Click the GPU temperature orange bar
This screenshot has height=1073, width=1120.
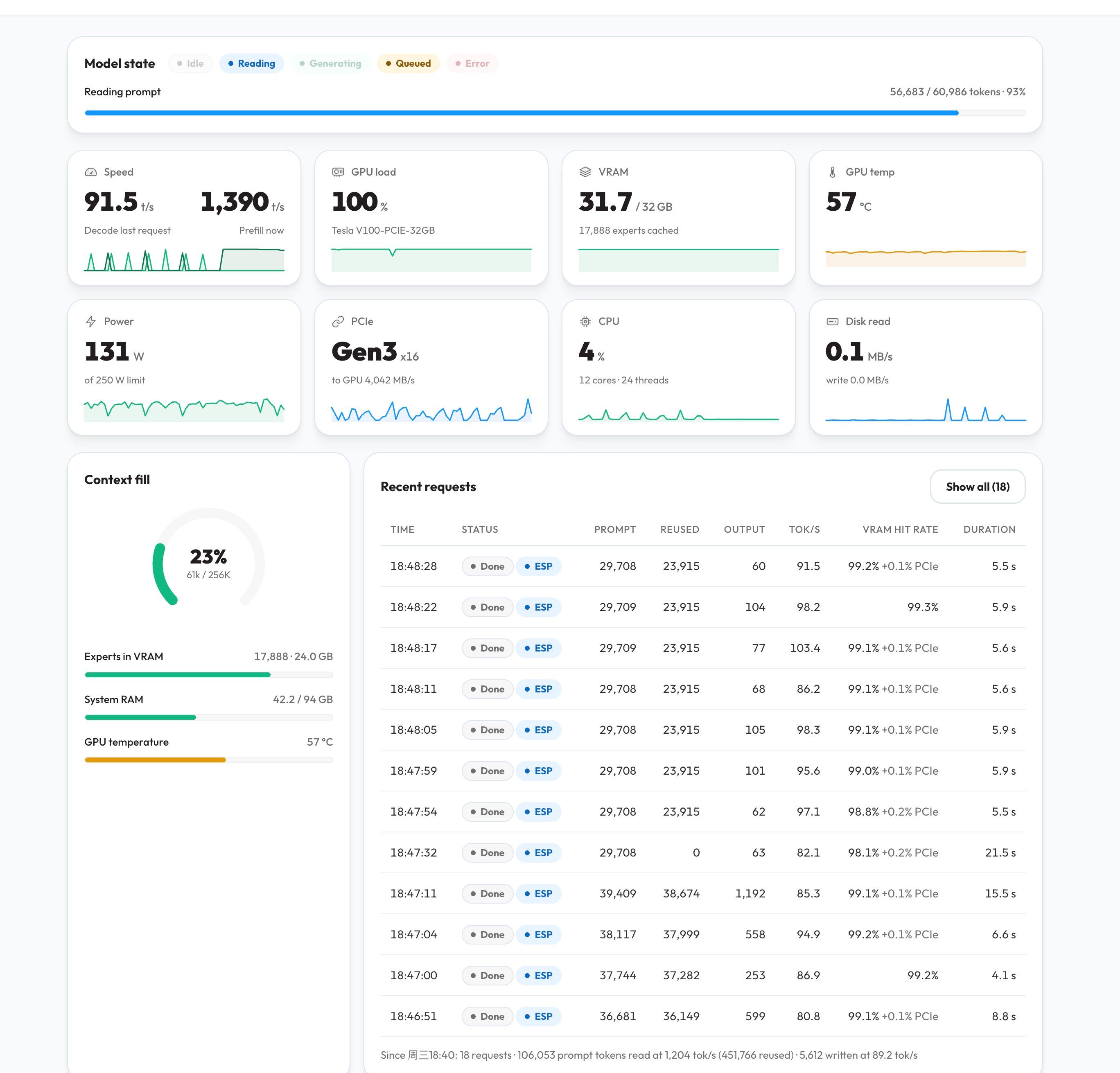point(209,760)
